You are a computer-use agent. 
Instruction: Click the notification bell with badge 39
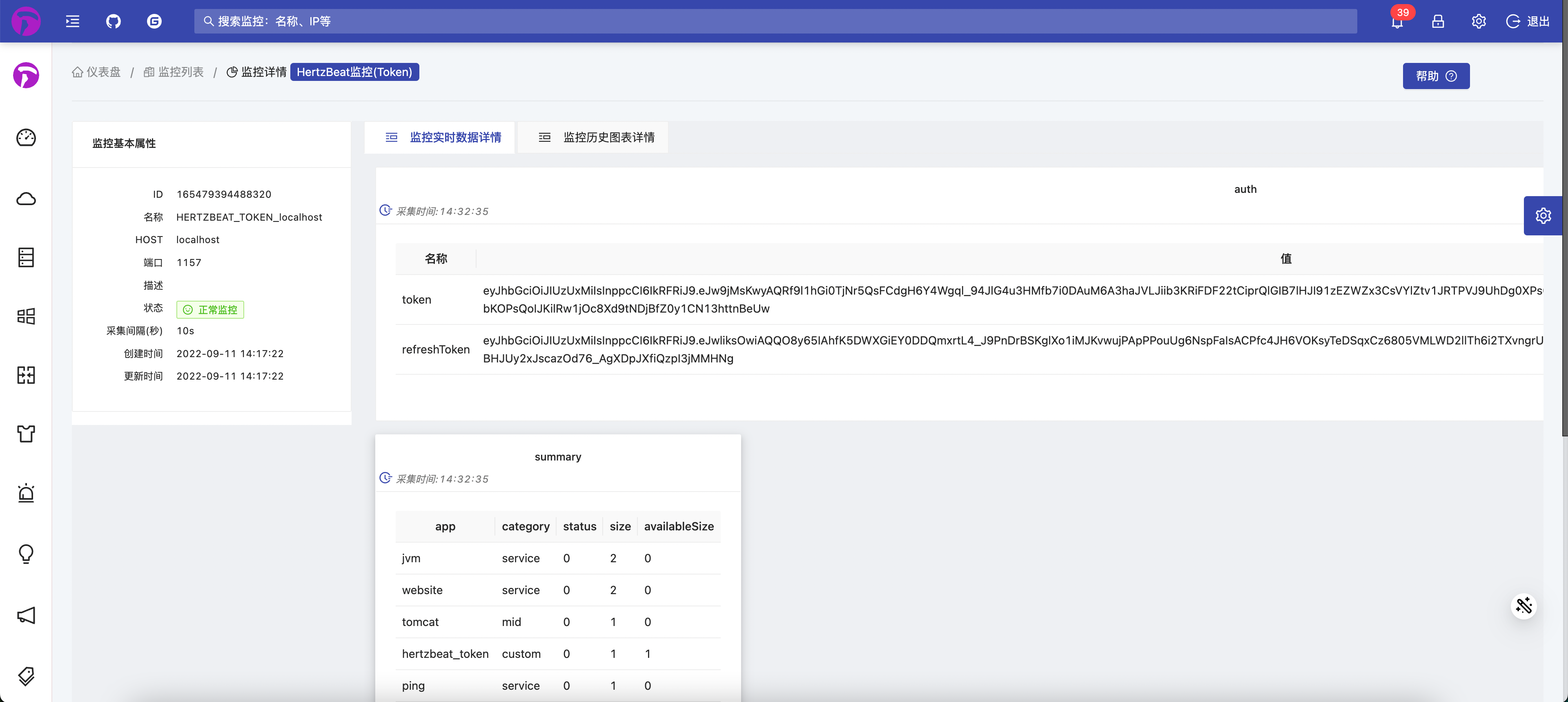click(1397, 22)
